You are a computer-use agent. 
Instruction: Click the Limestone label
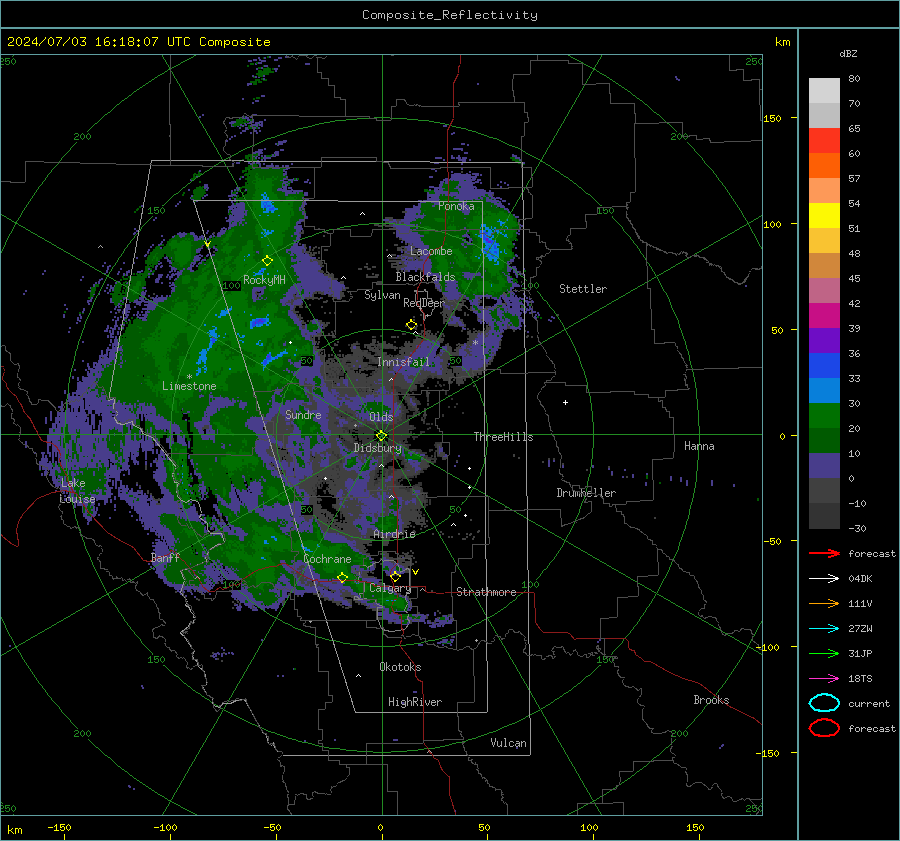pyautogui.click(x=189, y=386)
